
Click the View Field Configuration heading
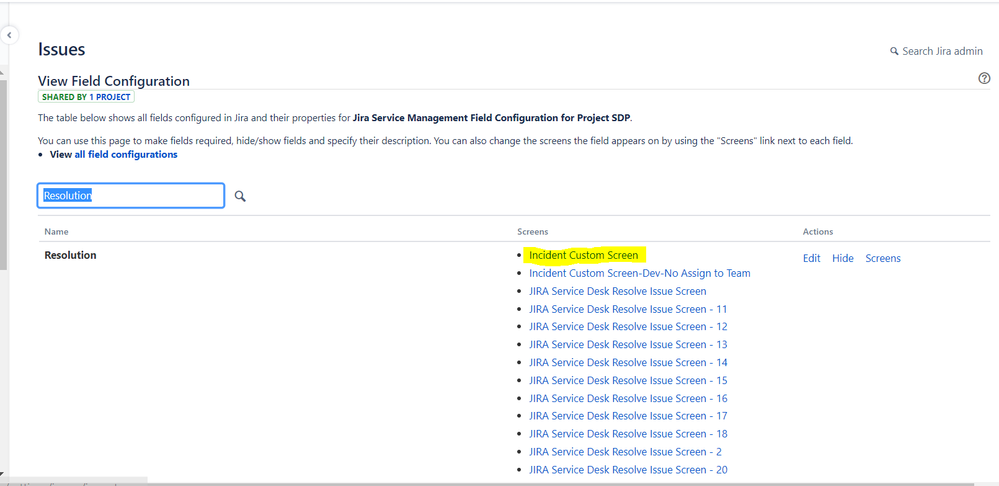114,81
